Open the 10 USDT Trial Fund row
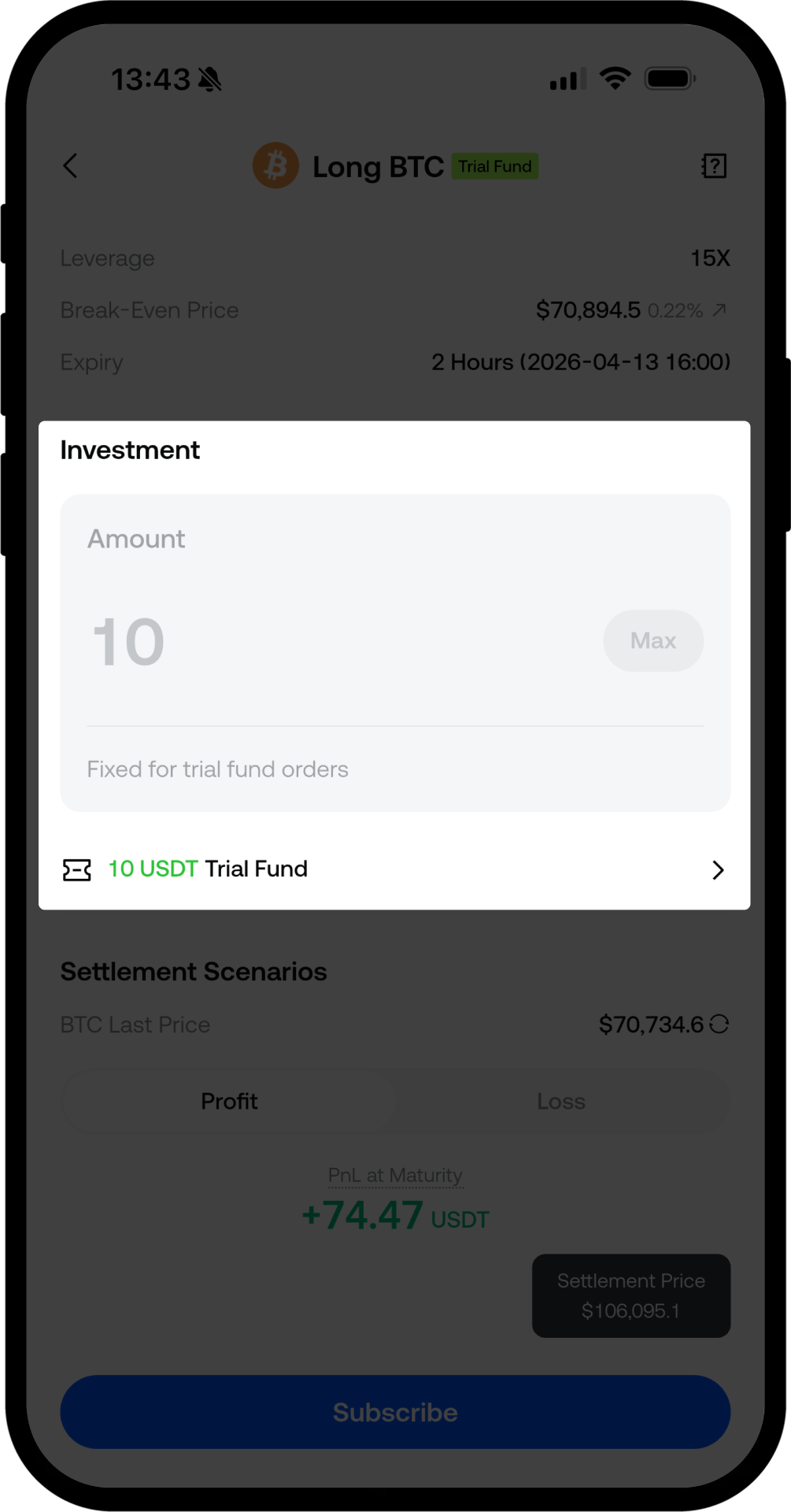791x1512 pixels. coord(394,869)
